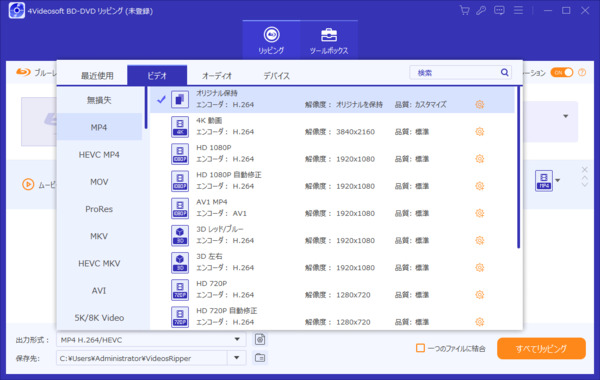Select the ビデオ format tab
This screenshot has width=600, height=380.
point(157,75)
